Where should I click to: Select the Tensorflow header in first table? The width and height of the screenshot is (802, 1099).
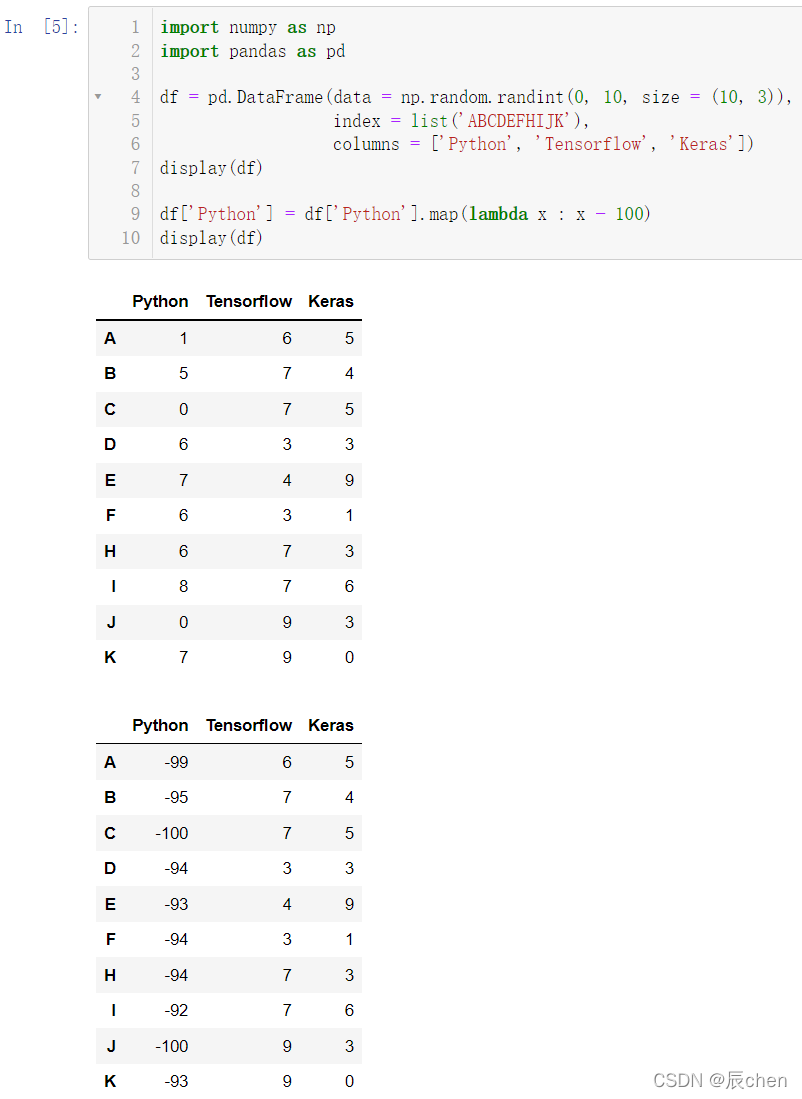[249, 301]
